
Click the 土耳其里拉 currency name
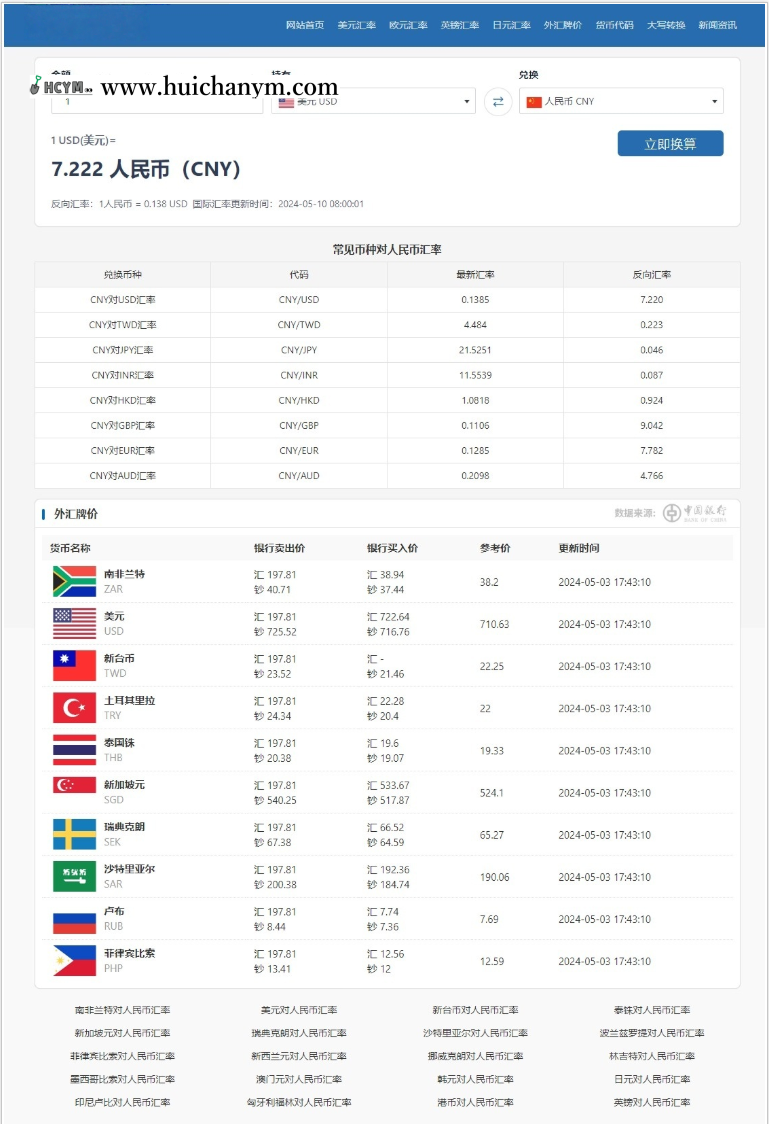(130, 700)
